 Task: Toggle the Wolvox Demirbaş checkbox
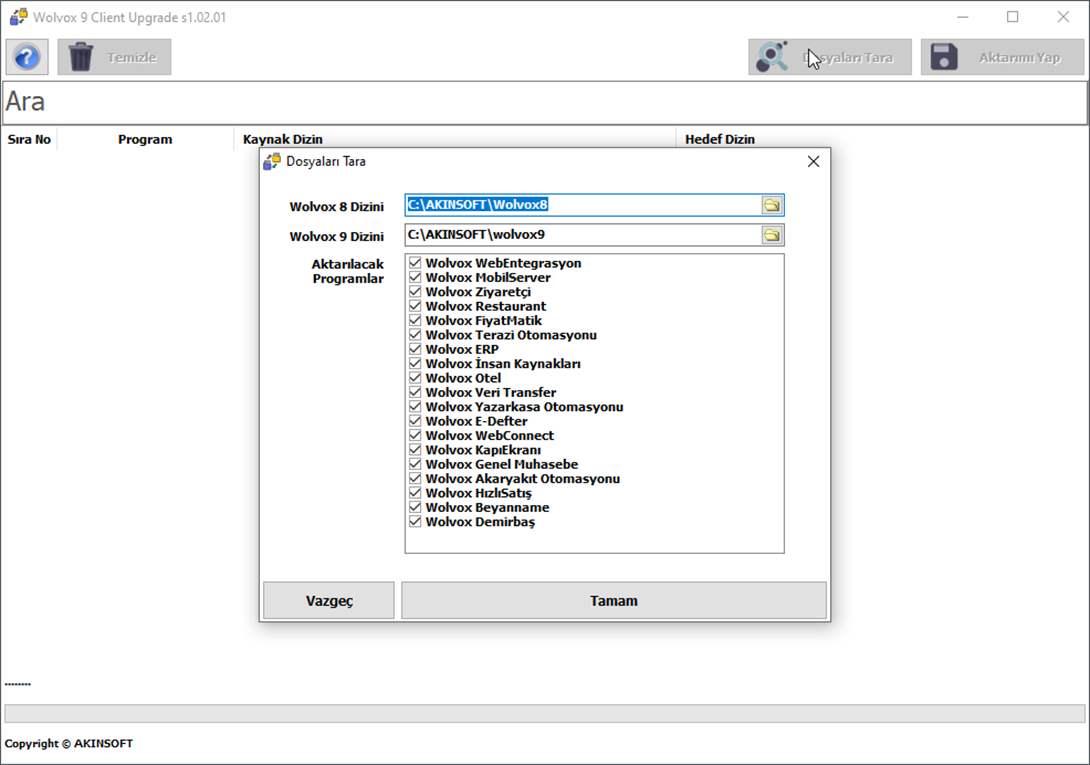[x=415, y=522]
